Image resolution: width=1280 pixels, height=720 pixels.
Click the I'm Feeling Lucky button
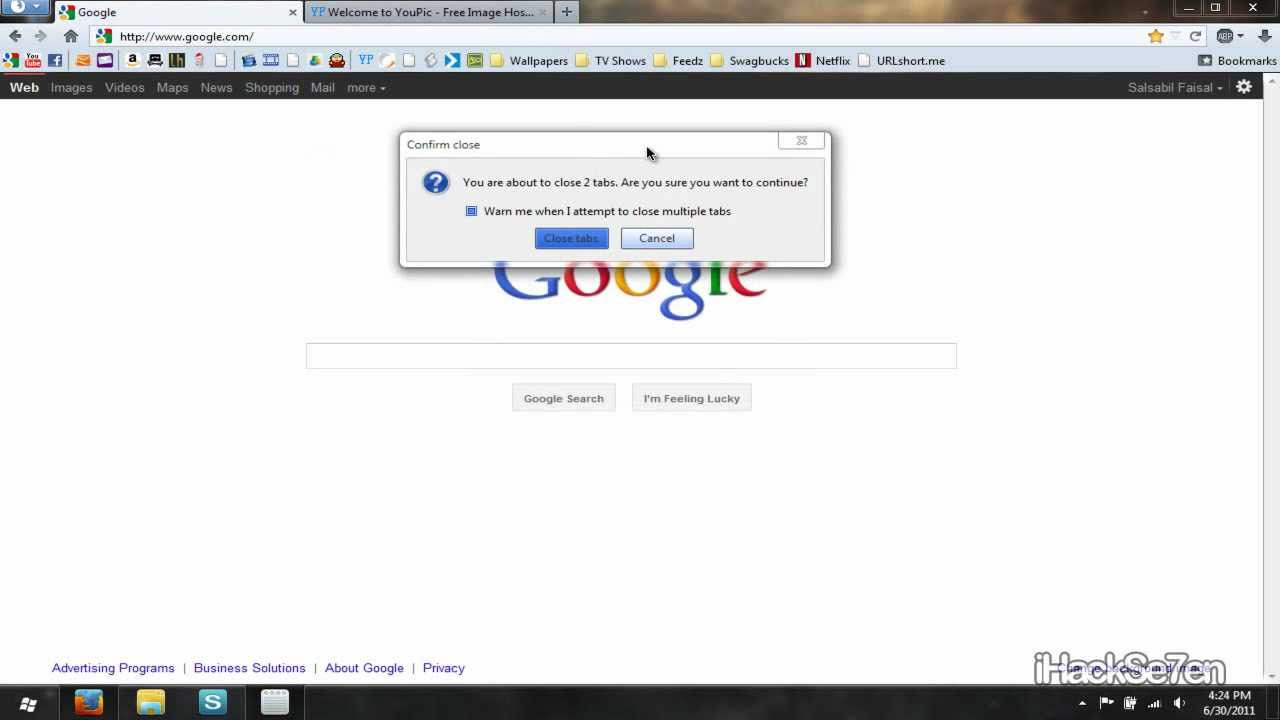692,398
